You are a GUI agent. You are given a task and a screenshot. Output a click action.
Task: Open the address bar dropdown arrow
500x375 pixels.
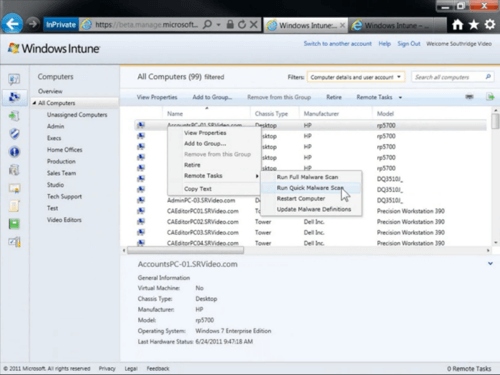[x=218, y=25]
